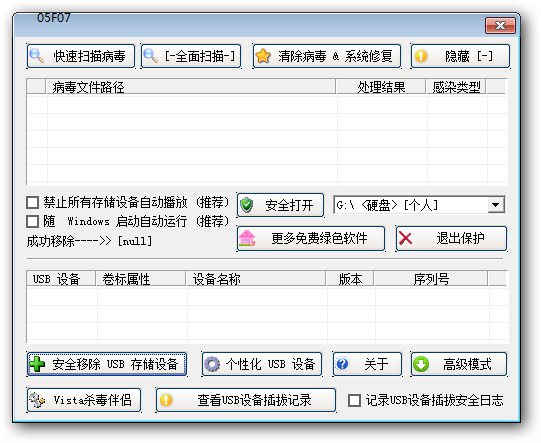Open the G:\ drive selection dropdown arrow

click(x=496, y=205)
